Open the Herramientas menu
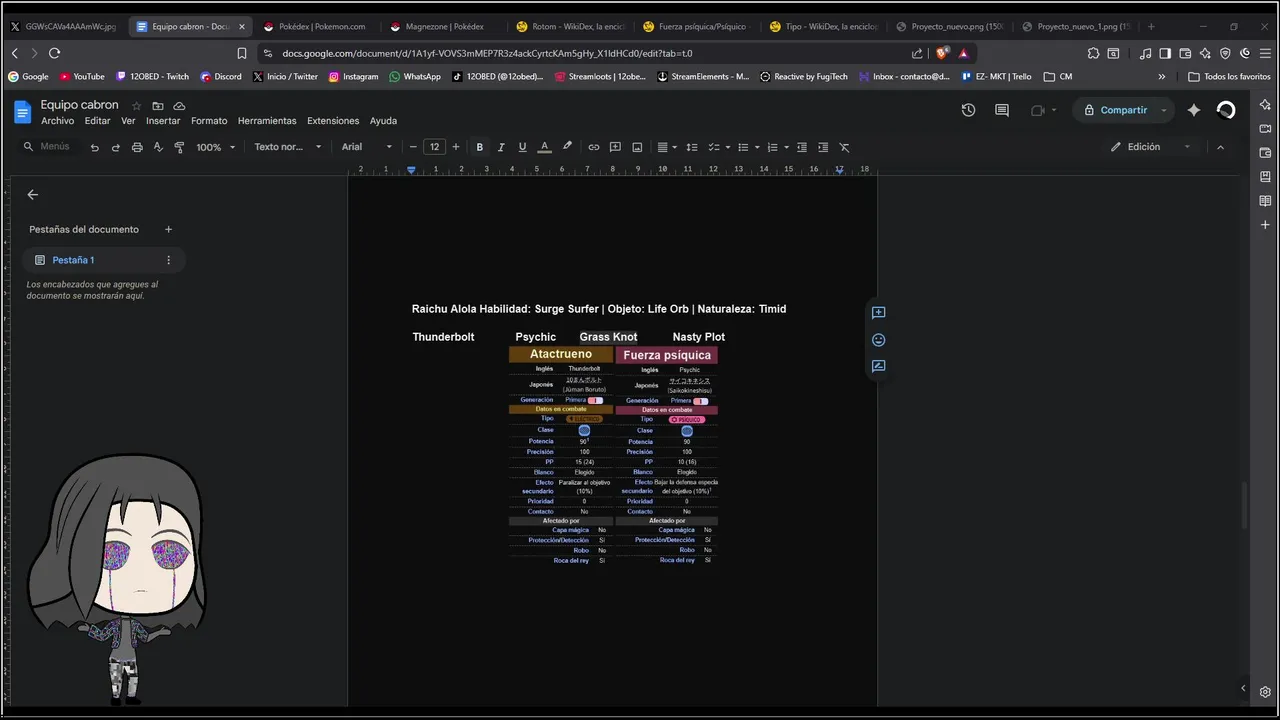This screenshot has width=1280, height=720. pyautogui.click(x=267, y=121)
